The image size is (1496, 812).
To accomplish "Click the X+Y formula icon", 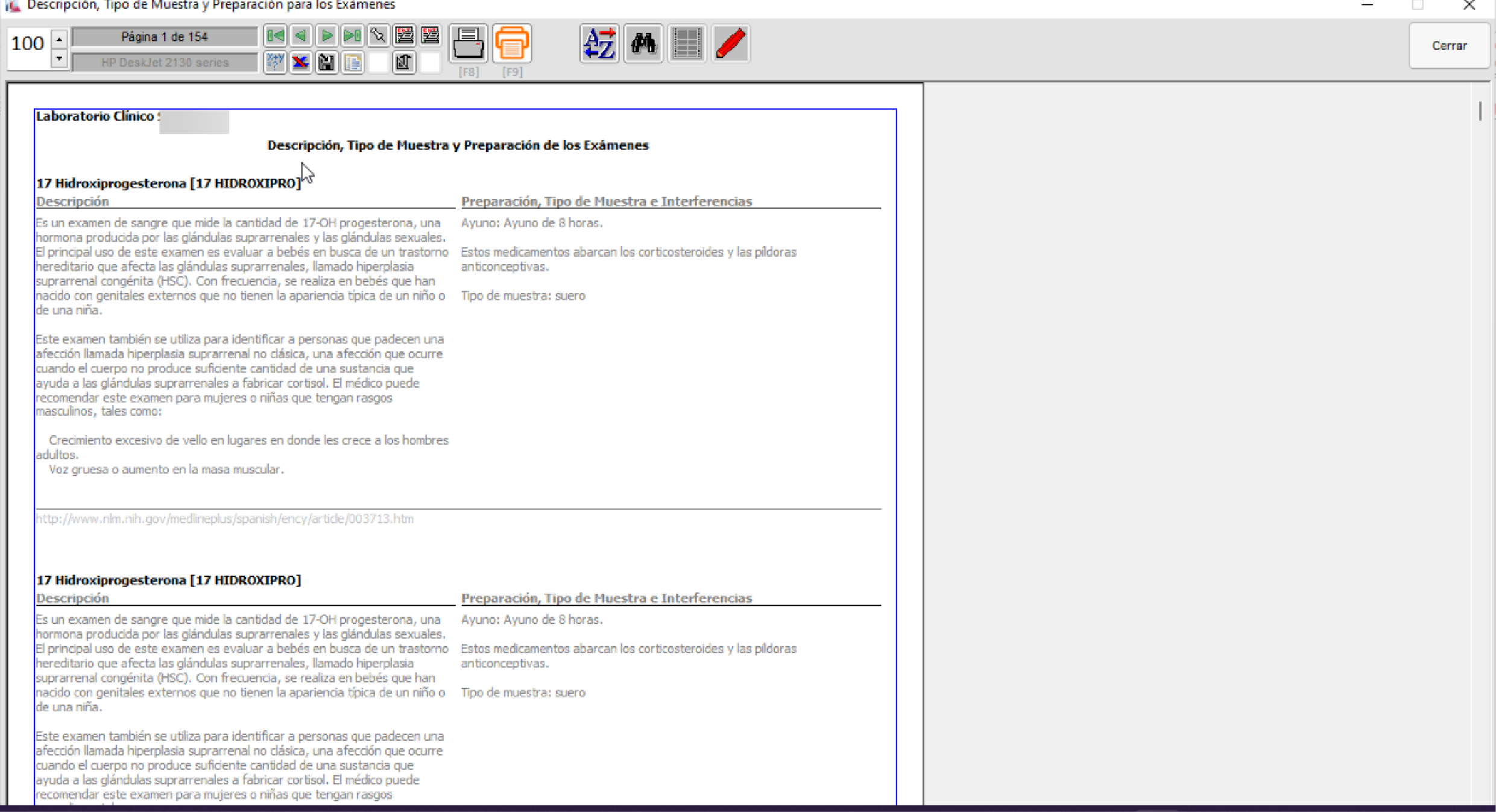I will (x=275, y=62).
